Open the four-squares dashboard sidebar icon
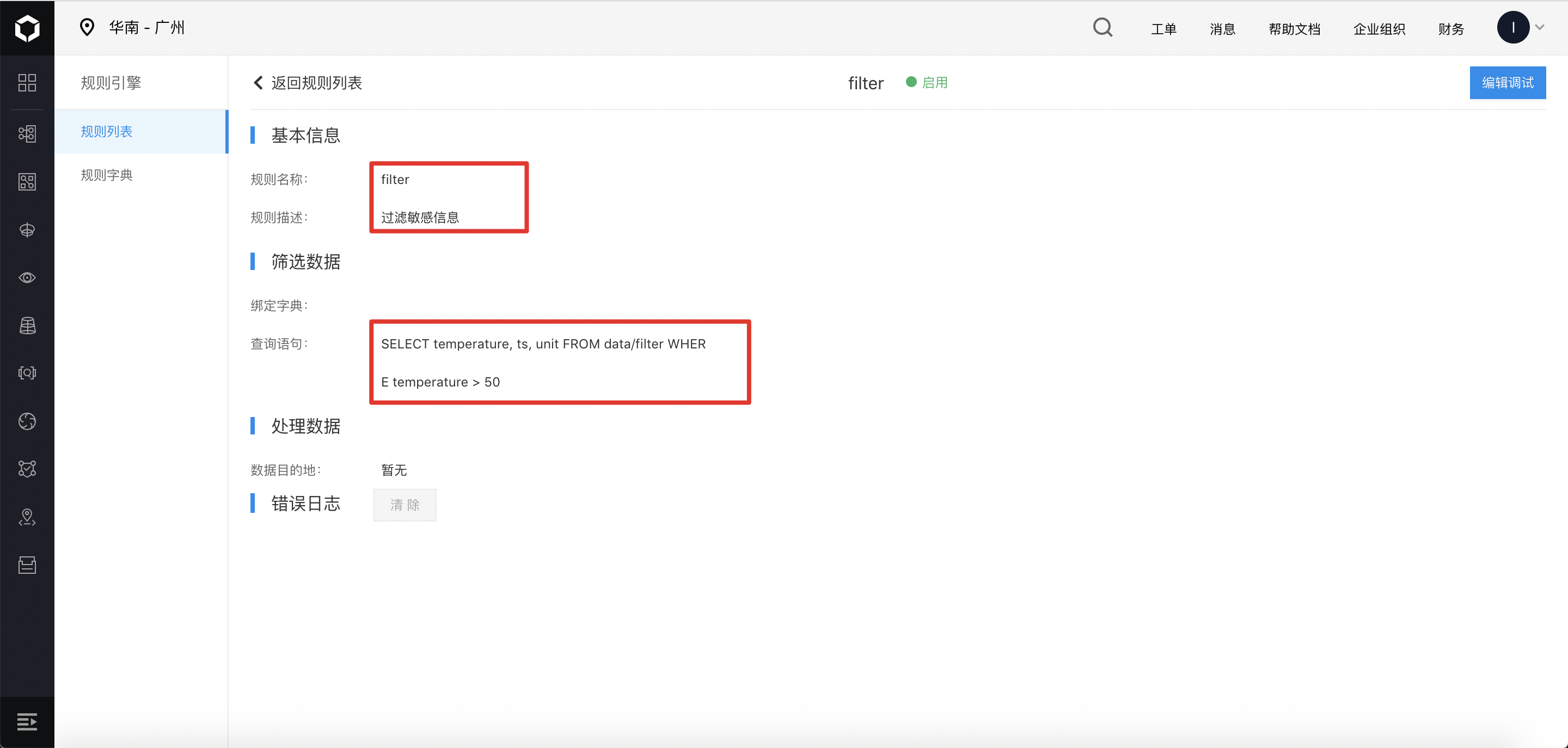Image resolution: width=1568 pixels, height=748 pixels. click(27, 83)
